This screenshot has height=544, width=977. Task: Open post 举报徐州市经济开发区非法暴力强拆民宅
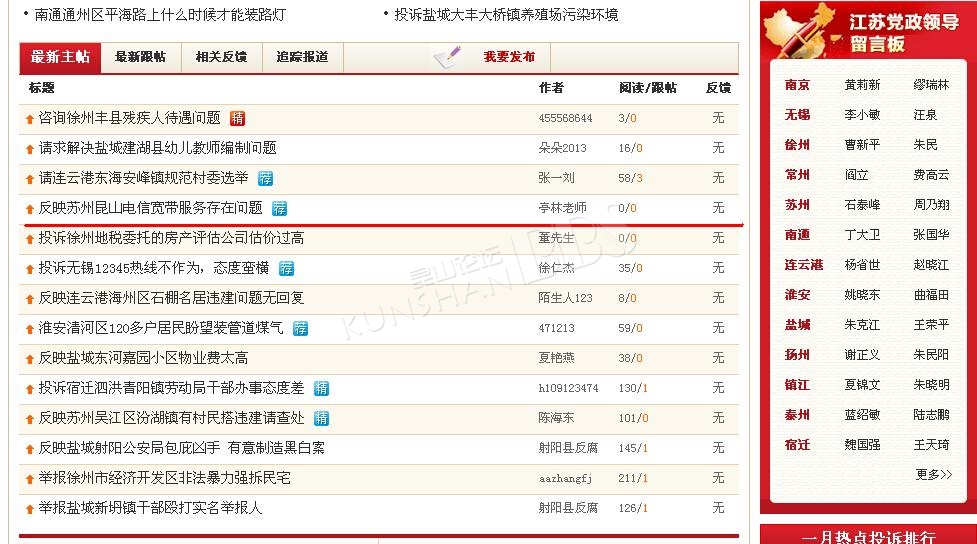[x=164, y=477]
